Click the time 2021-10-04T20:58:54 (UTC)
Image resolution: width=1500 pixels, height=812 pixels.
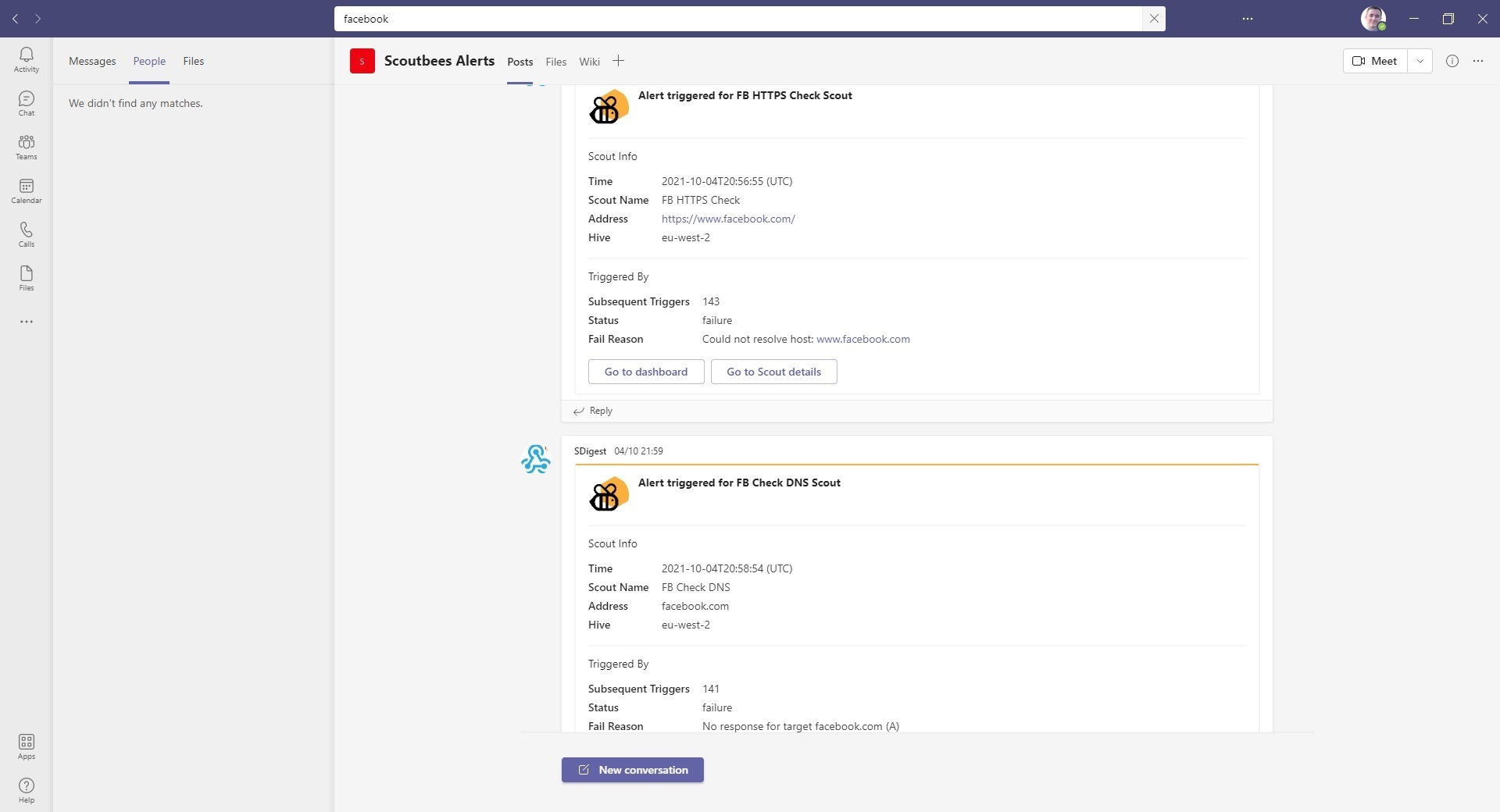pyautogui.click(x=727, y=568)
